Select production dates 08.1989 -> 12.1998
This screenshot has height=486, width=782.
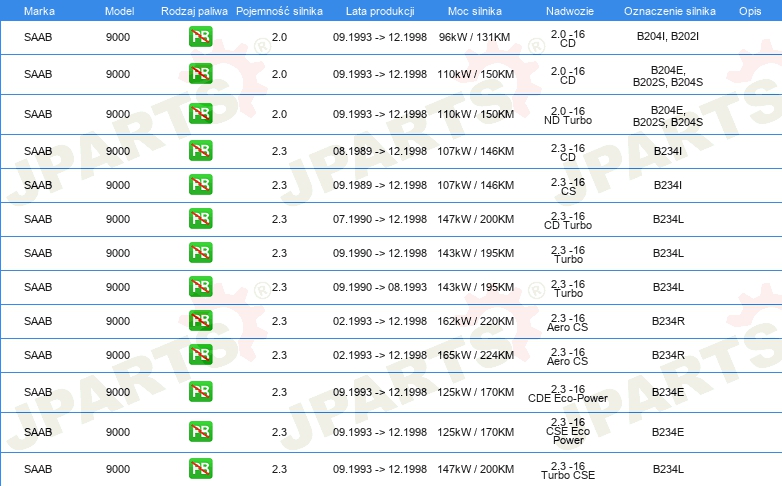[380, 151]
